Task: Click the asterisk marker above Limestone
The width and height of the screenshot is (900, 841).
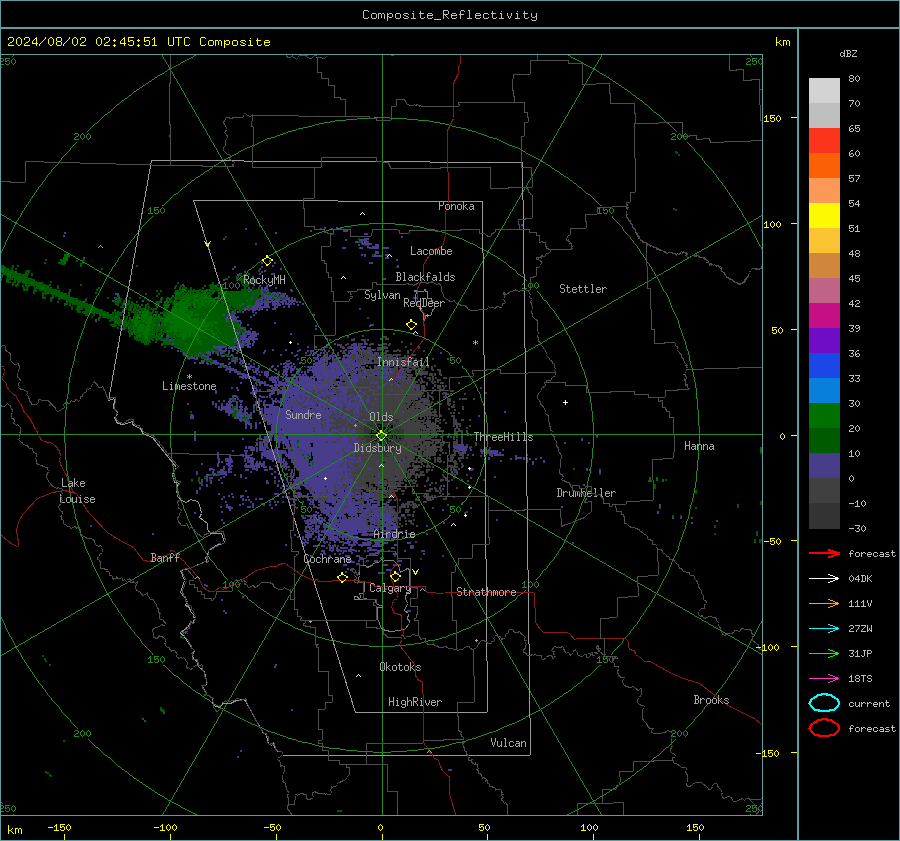Action: click(189, 377)
